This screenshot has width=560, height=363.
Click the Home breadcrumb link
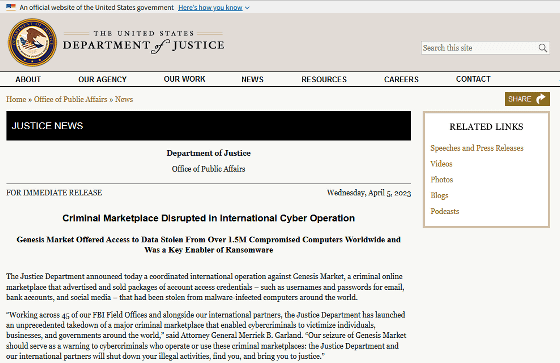coord(16,99)
